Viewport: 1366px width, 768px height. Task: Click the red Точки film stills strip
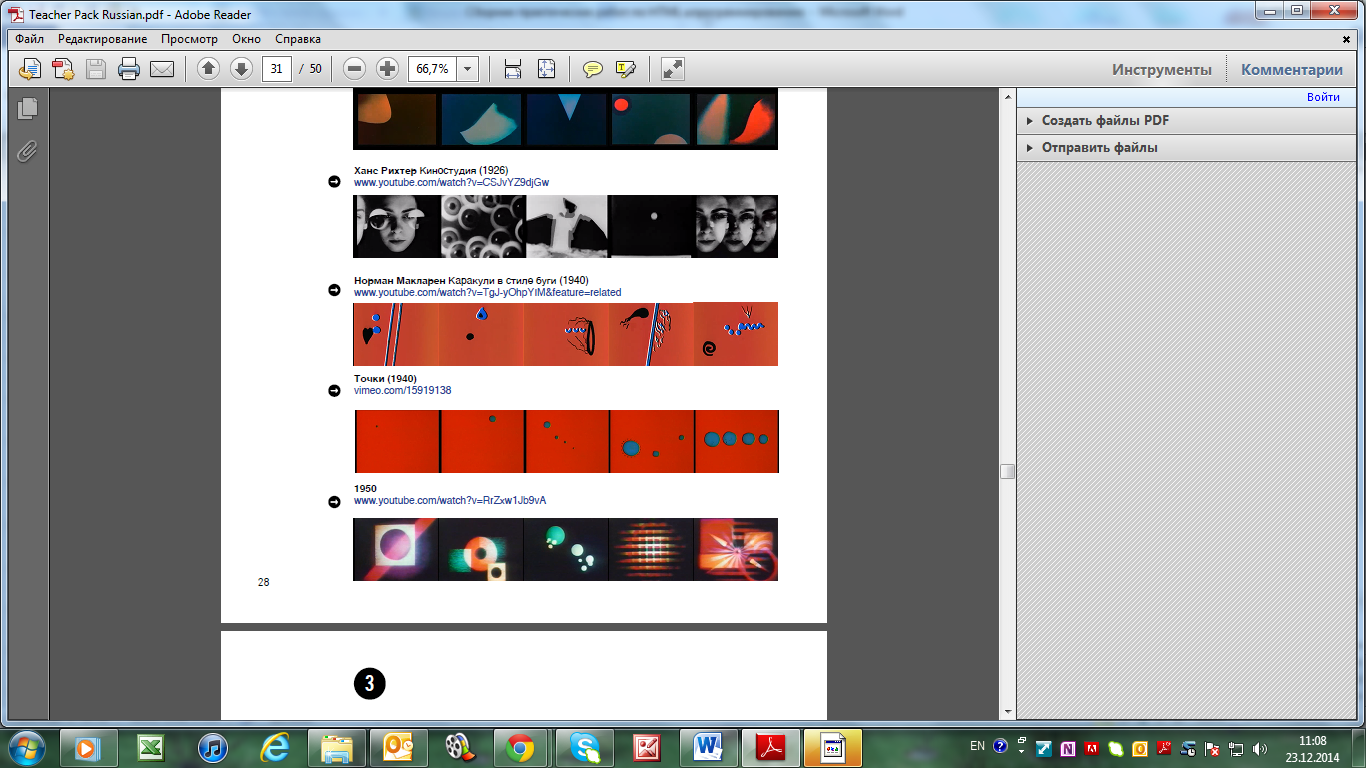(x=566, y=441)
